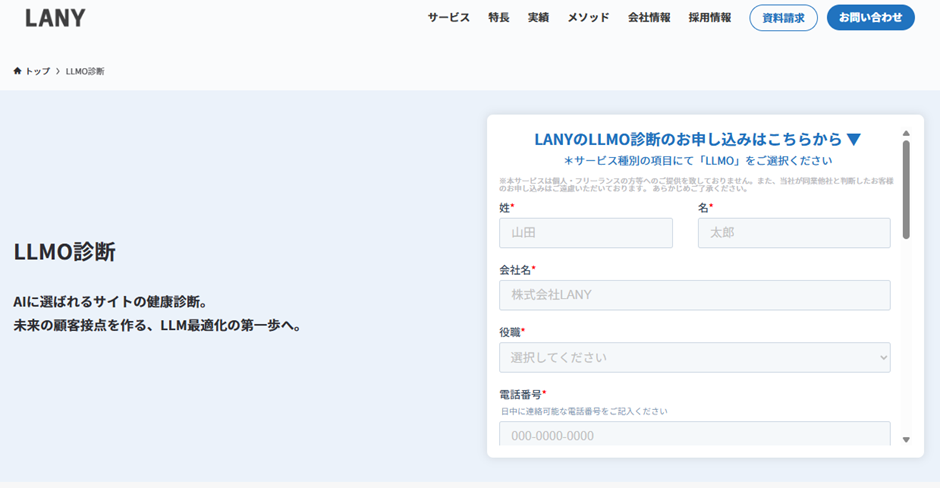
Task: Open the 実績 page
Action: 538,18
